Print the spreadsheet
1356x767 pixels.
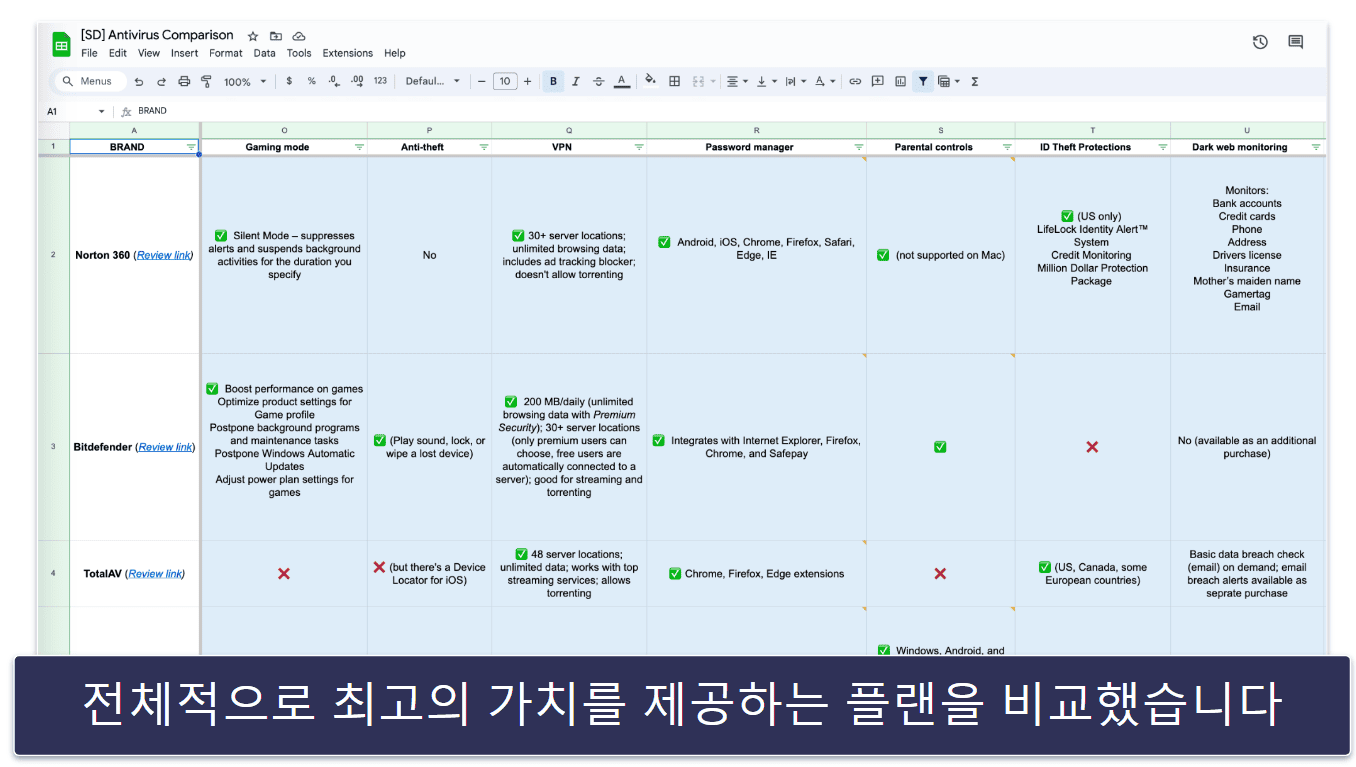pyautogui.click(x=184, y=82)
